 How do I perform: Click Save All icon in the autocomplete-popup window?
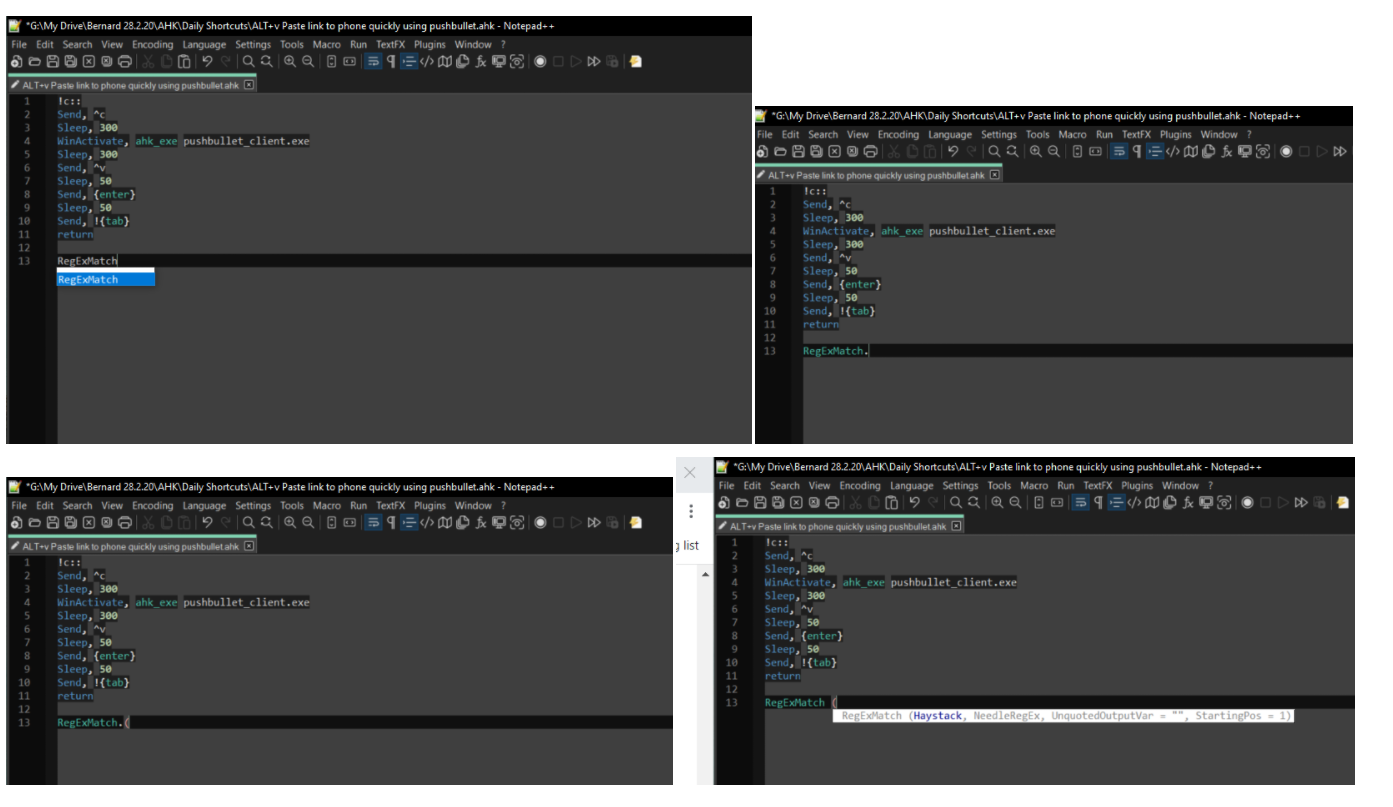tap(71, 61)
